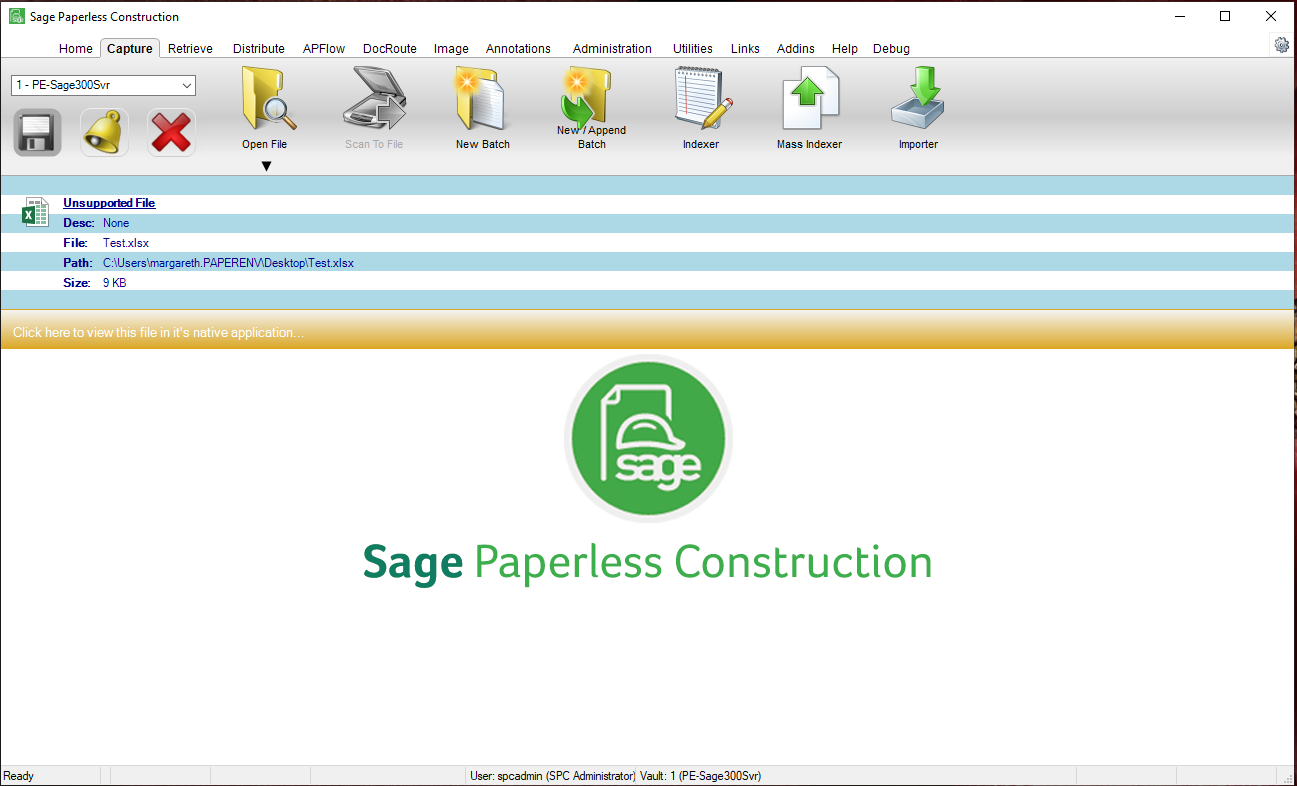This screenshot has width=1297, height=786.
Task: Select the Image tab
Action: [x=451, y=48]
